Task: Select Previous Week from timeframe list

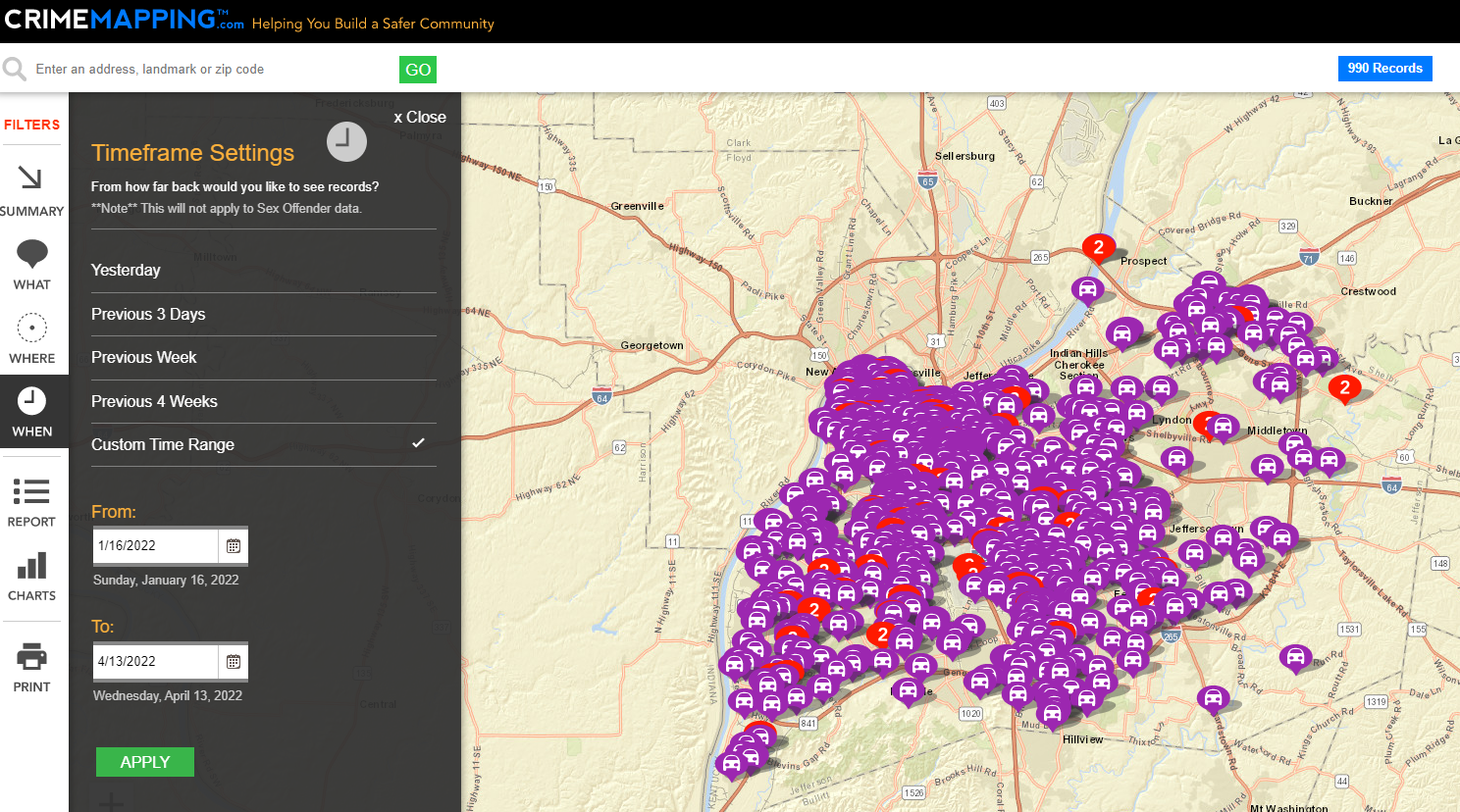Action: (144, 357)
